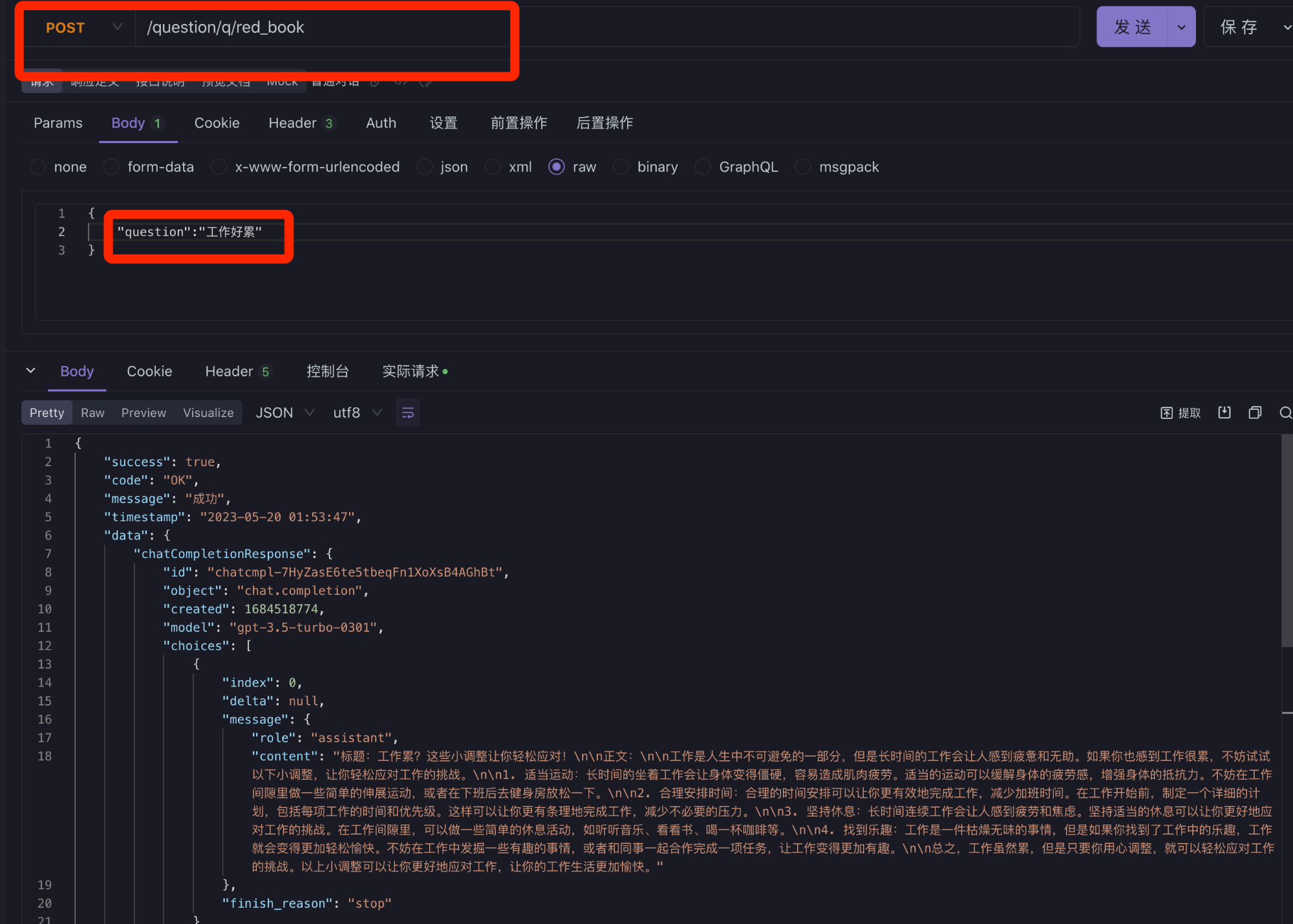Viewport: 1293px width, 924px height.
Task: Switch response view to Visualize
Action: pos(208,413)
